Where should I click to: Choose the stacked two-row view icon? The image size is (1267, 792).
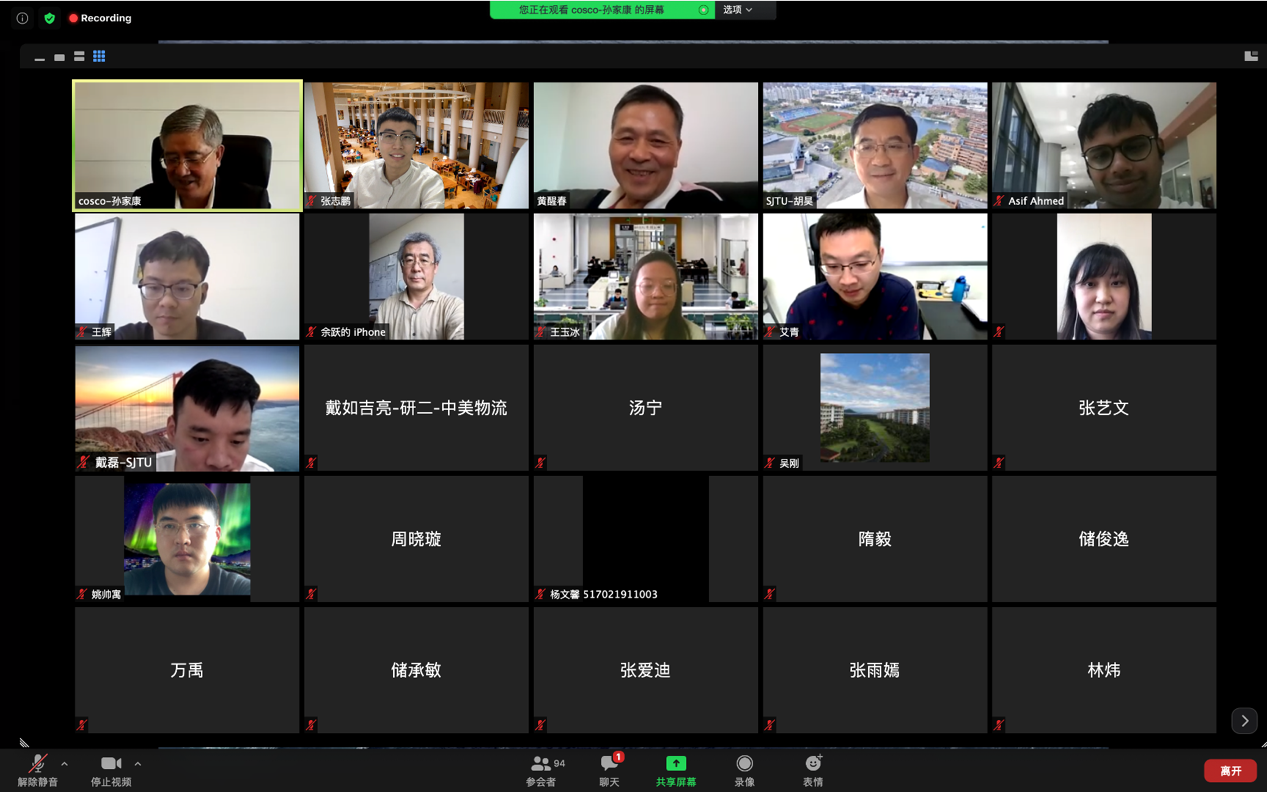[x=79, y=57]
